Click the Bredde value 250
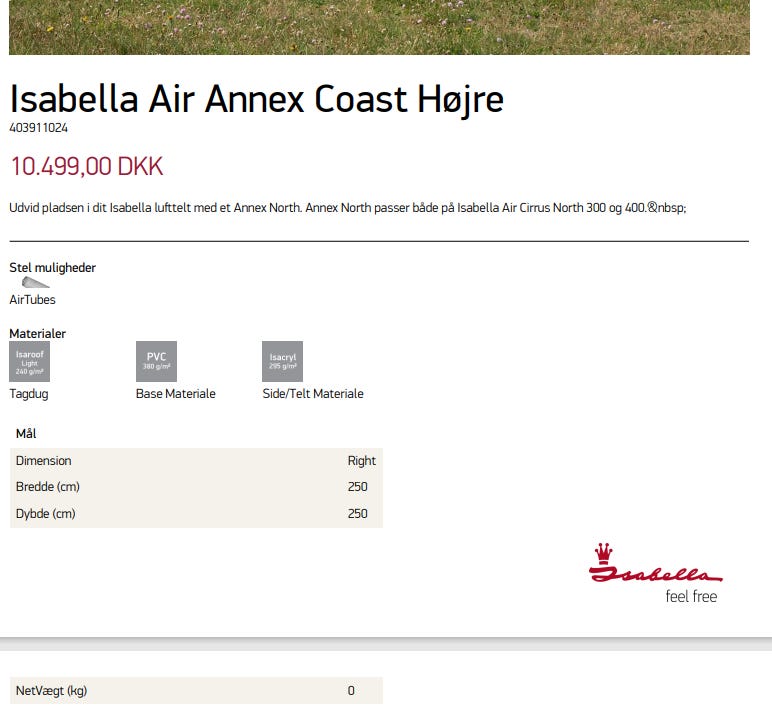This screenshot has height=725, width=772. [x=357, y=487]
